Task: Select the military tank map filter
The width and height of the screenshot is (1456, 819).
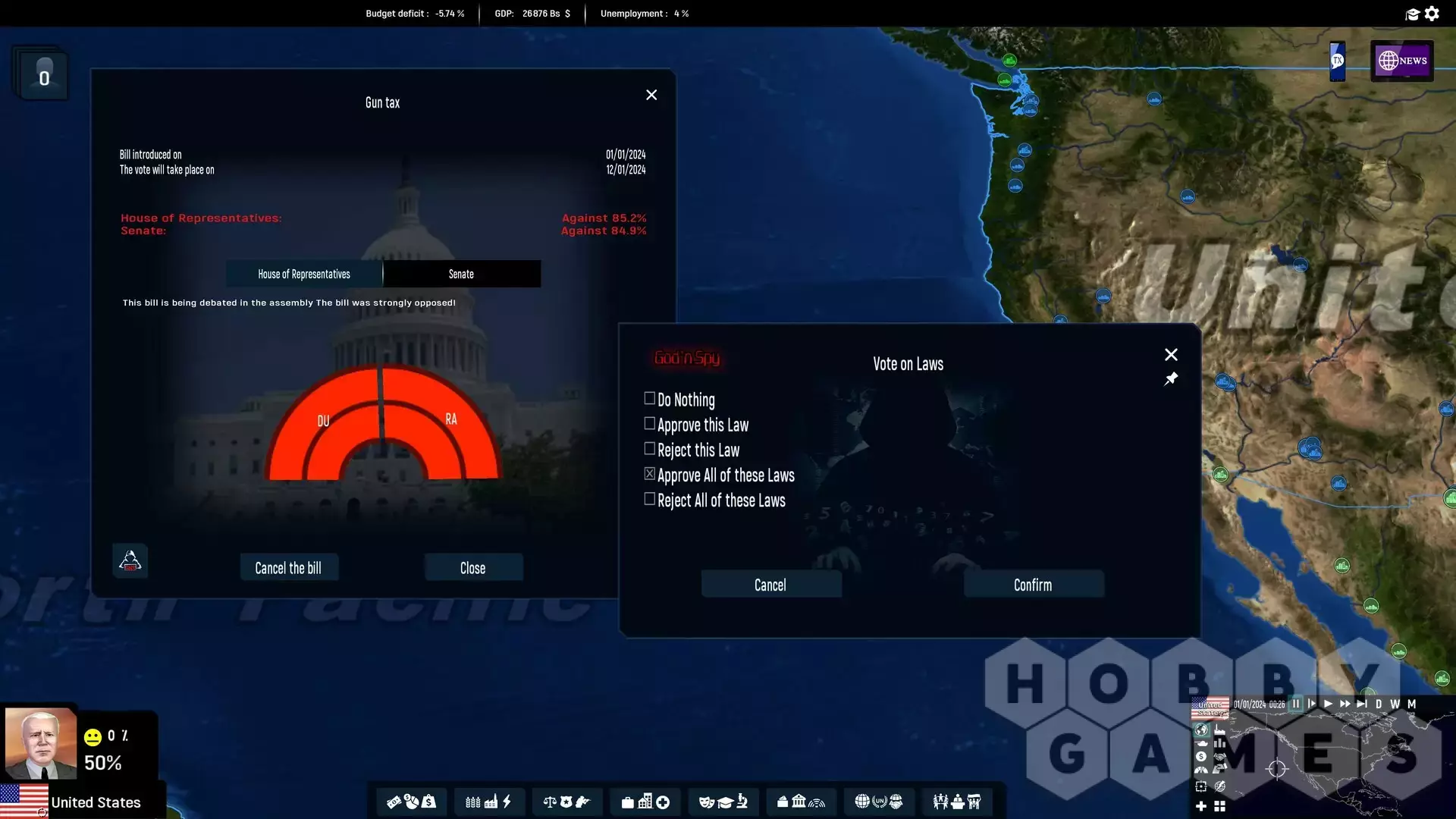Action: pyautogui.click(x=1201, y=743)
